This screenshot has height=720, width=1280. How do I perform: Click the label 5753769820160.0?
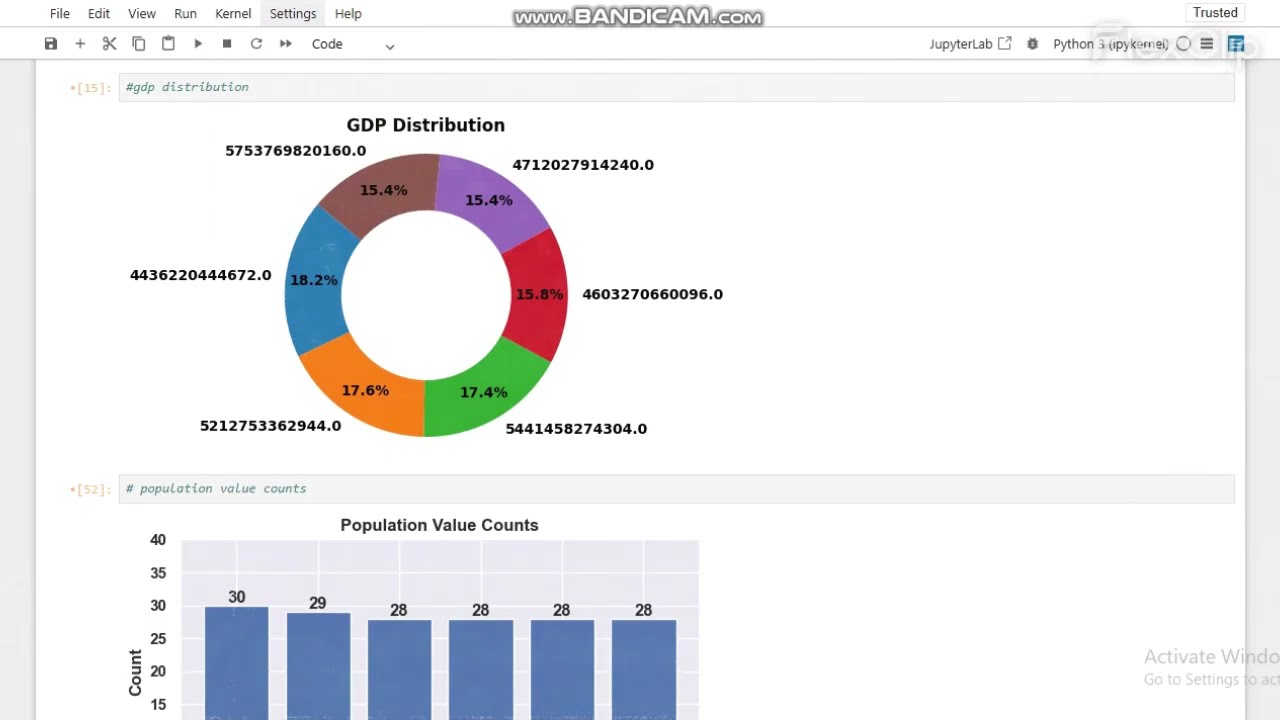296,151
